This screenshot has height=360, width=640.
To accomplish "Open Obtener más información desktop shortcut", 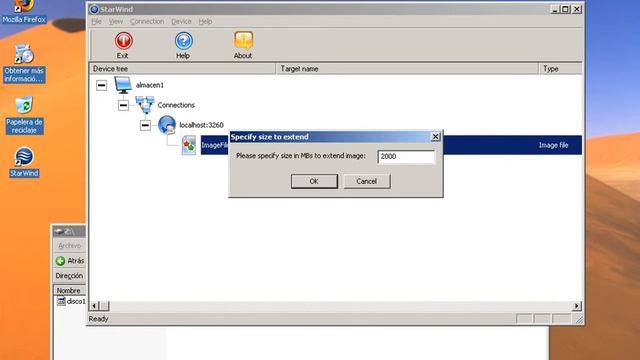I will click(x=24, y=64).
